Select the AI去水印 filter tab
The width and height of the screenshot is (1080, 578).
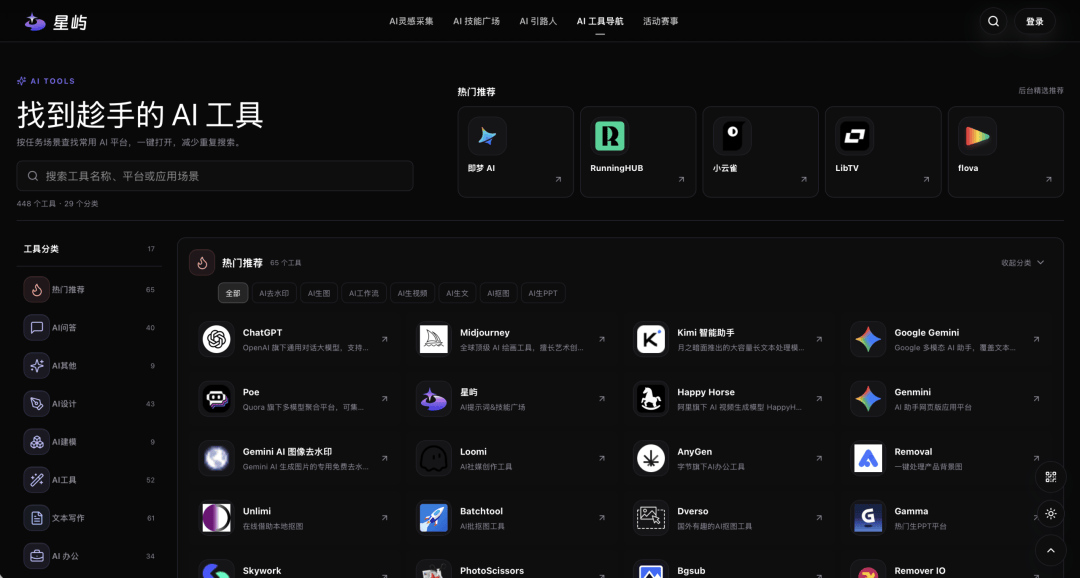tap(274, 293)
